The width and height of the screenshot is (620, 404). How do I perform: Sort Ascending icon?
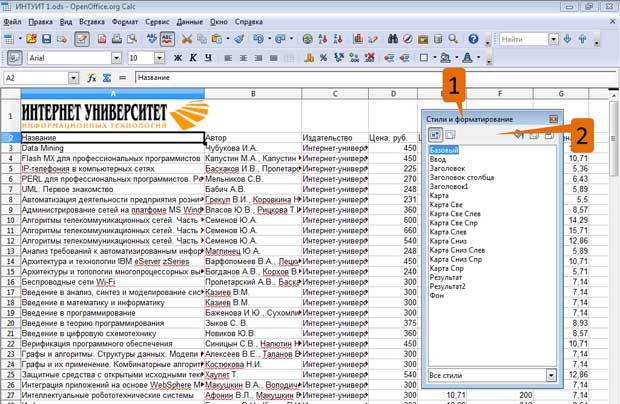pos(323,39)
